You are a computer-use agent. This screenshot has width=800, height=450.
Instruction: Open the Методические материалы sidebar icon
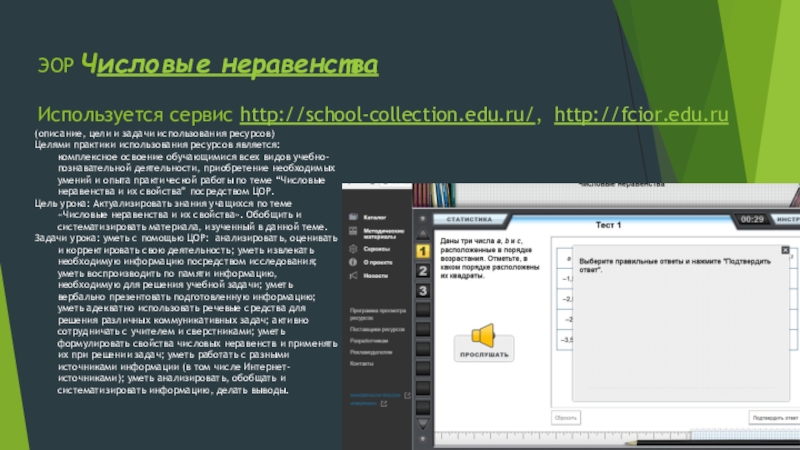353,231
